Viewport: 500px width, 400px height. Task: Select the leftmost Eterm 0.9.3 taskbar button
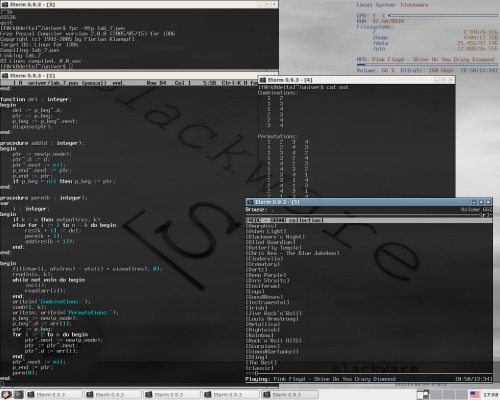point(54,395)
